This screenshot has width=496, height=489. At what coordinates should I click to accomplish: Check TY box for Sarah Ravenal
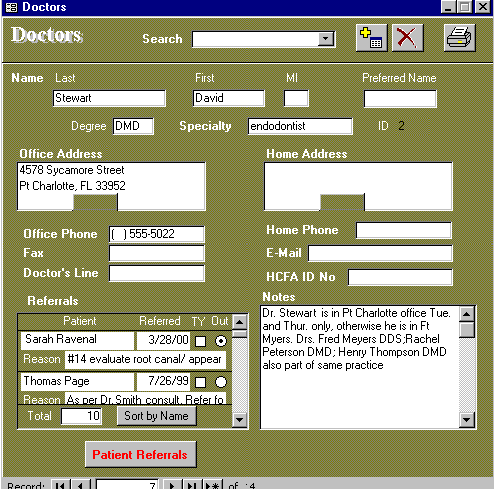[200, 341]
